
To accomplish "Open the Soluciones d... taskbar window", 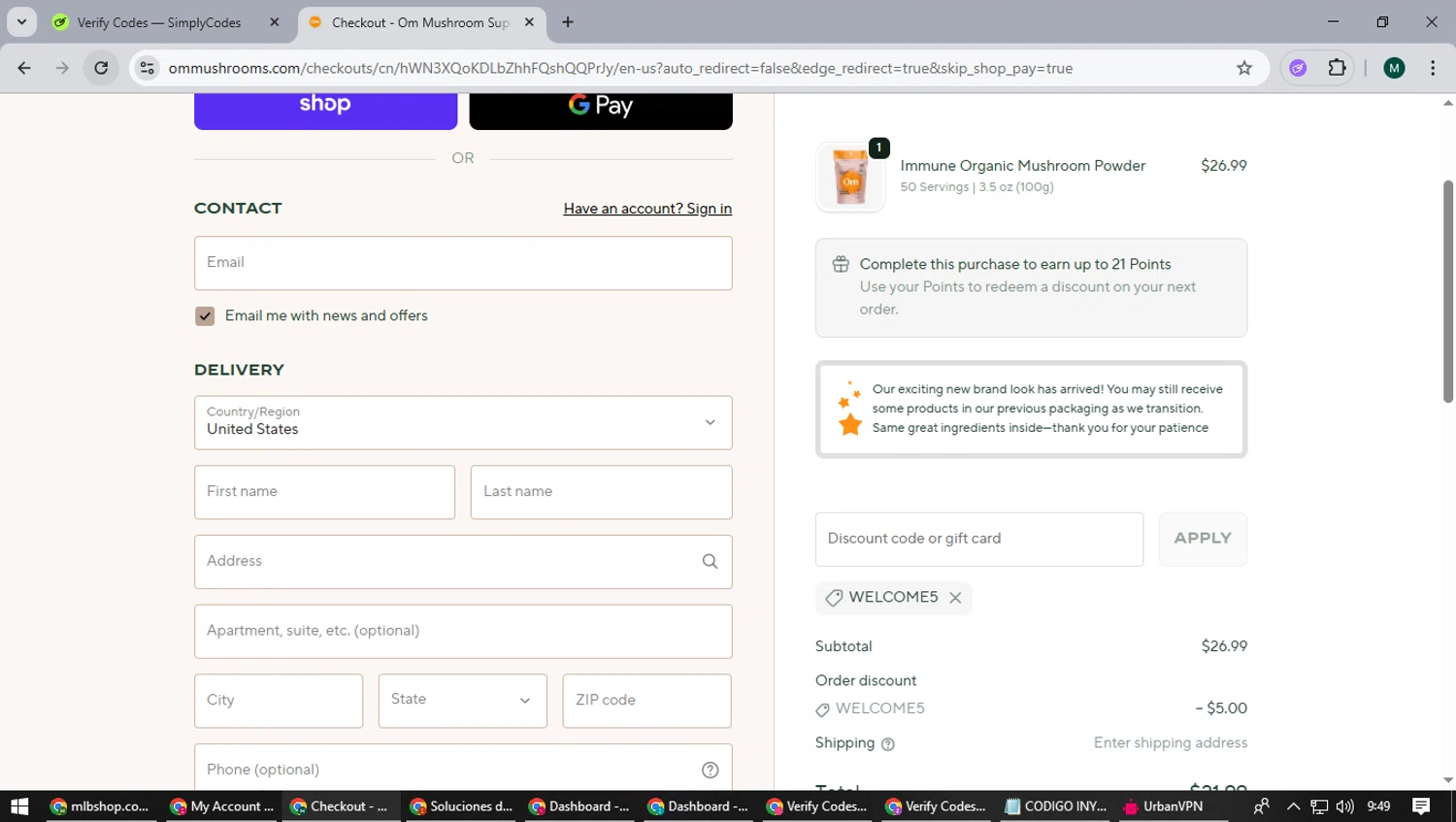I will pos(461,806).
